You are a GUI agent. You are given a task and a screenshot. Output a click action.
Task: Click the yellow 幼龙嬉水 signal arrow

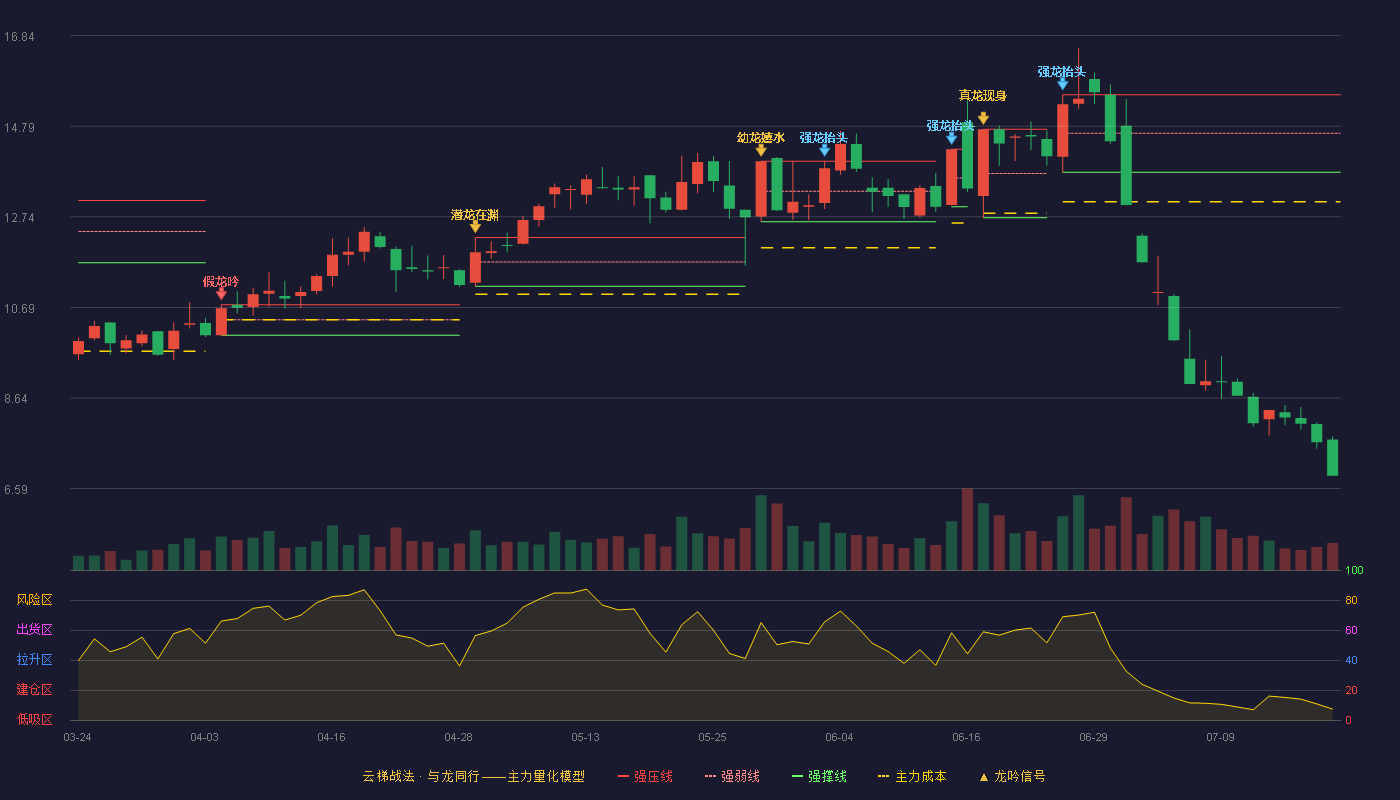click(761, 150)
